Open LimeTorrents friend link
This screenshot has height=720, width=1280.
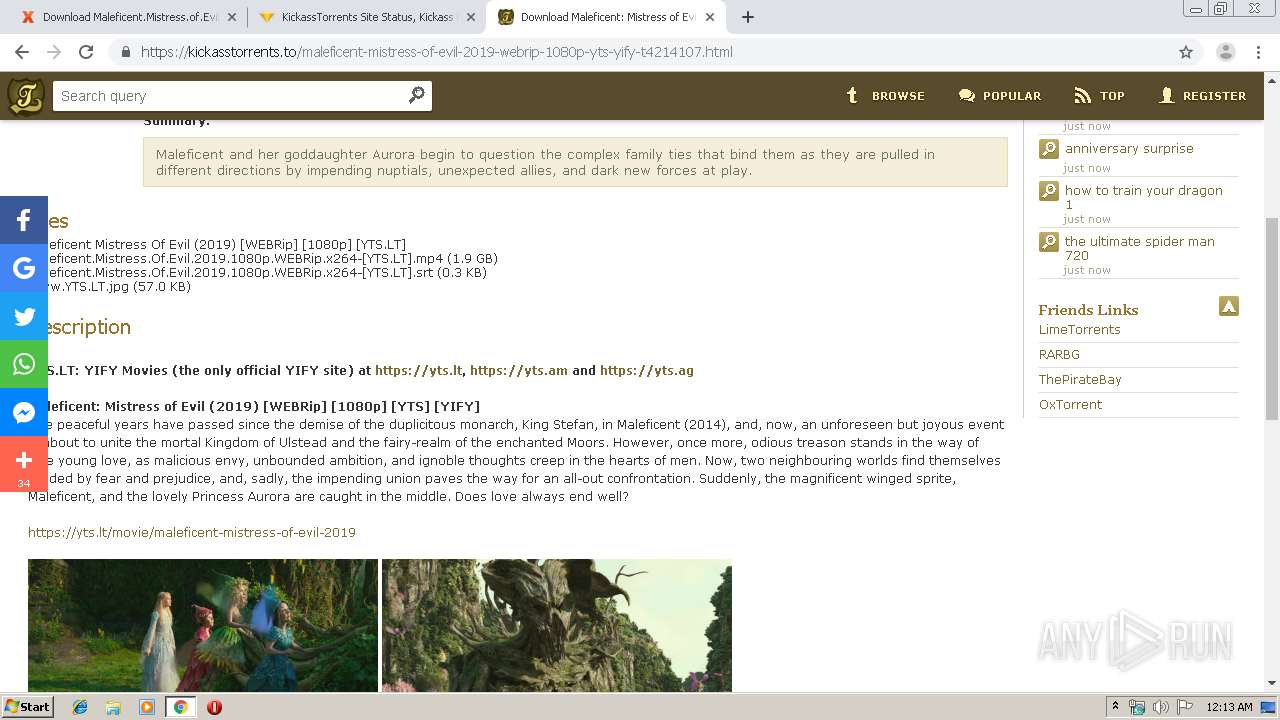pos(1079,329)
